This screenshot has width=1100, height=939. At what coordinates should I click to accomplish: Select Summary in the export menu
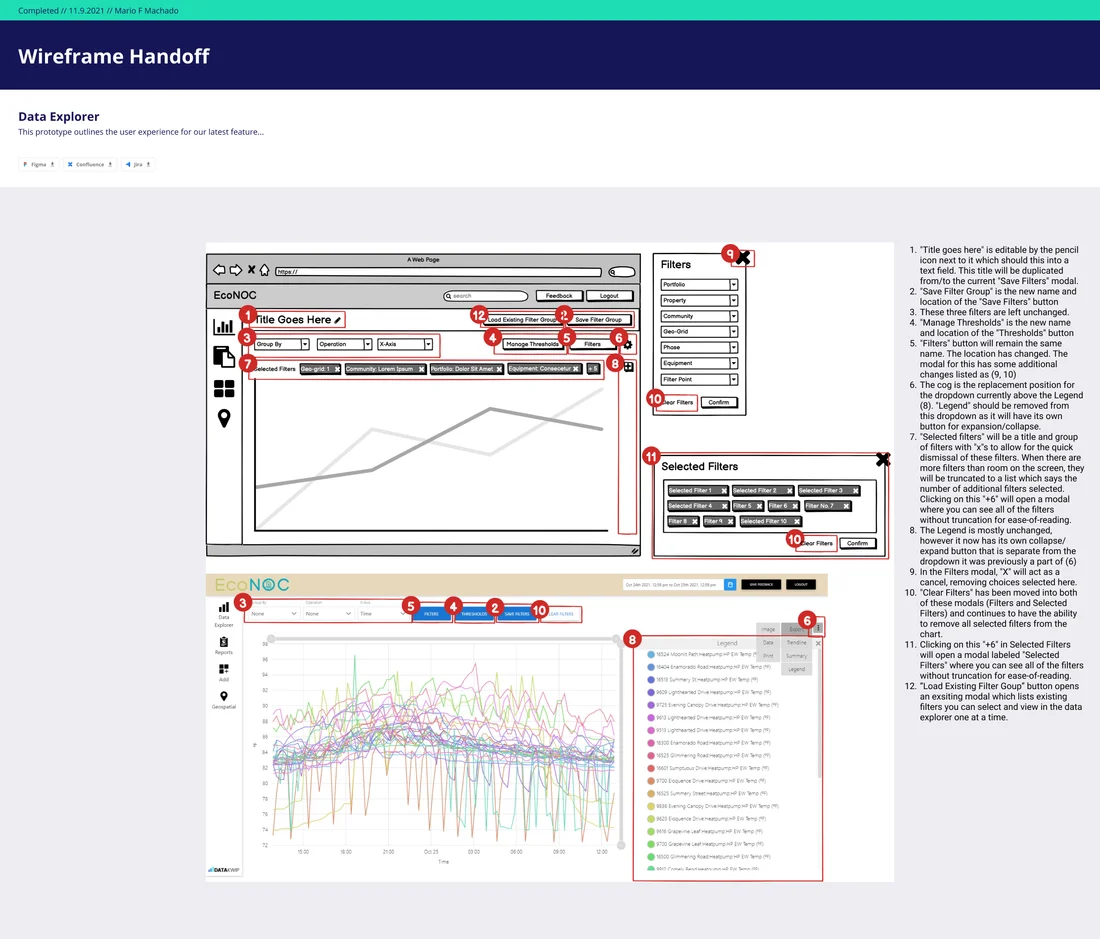coord(796,656)
